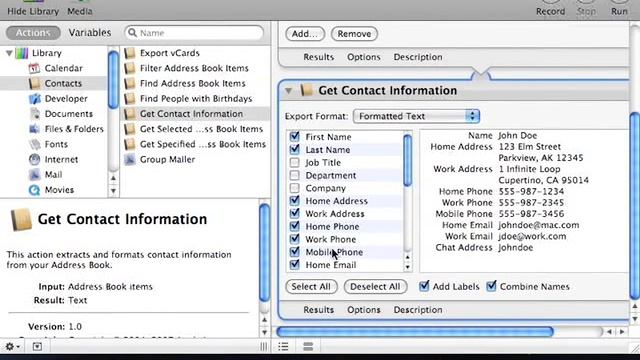Toggle the Combine Names checkbox
This screenshot has width=640, height=360.
click(491, 286)
